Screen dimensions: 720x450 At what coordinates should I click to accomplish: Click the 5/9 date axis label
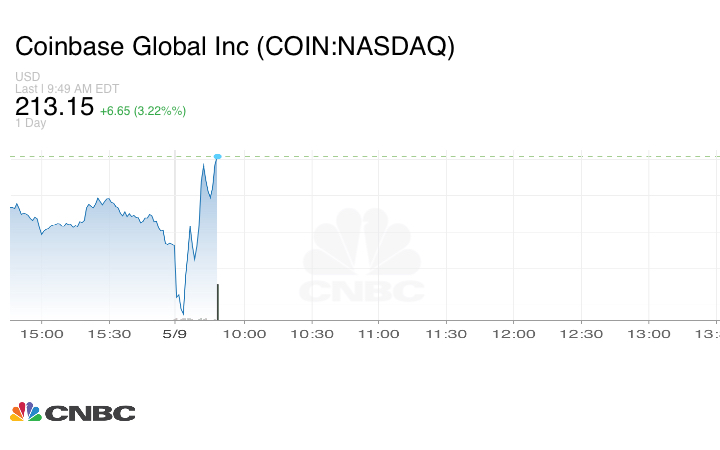175,334
